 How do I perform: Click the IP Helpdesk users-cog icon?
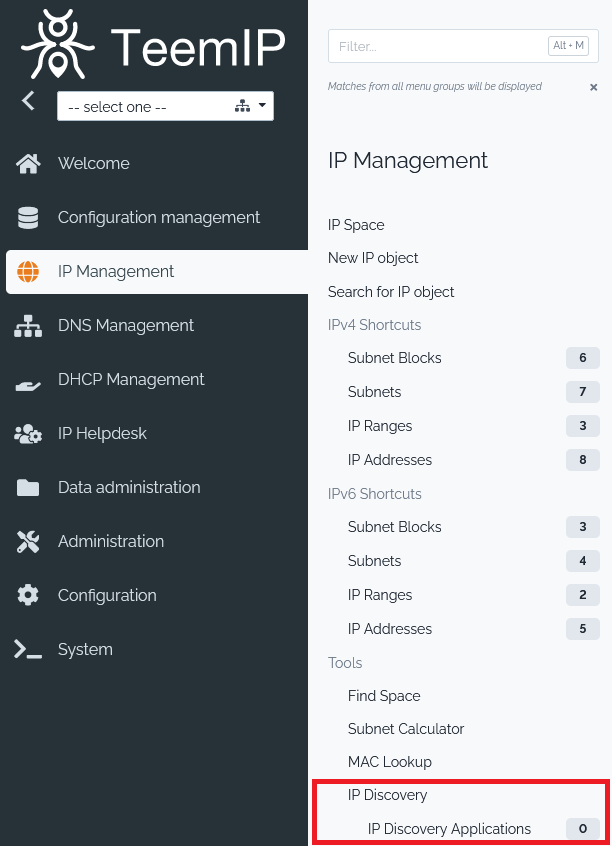tap(28, 434)
